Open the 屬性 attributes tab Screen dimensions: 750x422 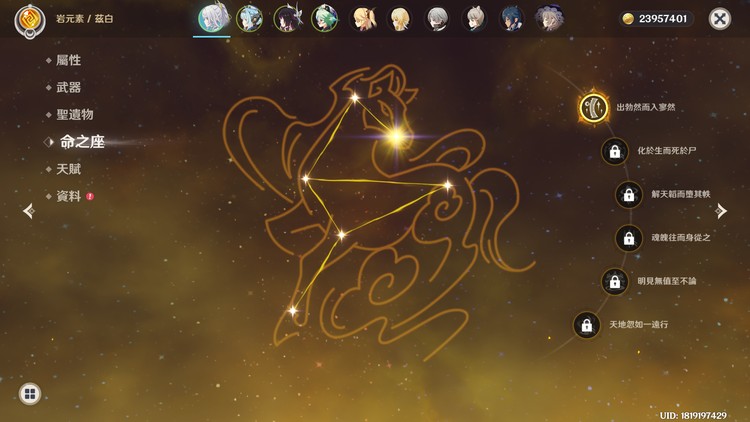pos(68,61)
